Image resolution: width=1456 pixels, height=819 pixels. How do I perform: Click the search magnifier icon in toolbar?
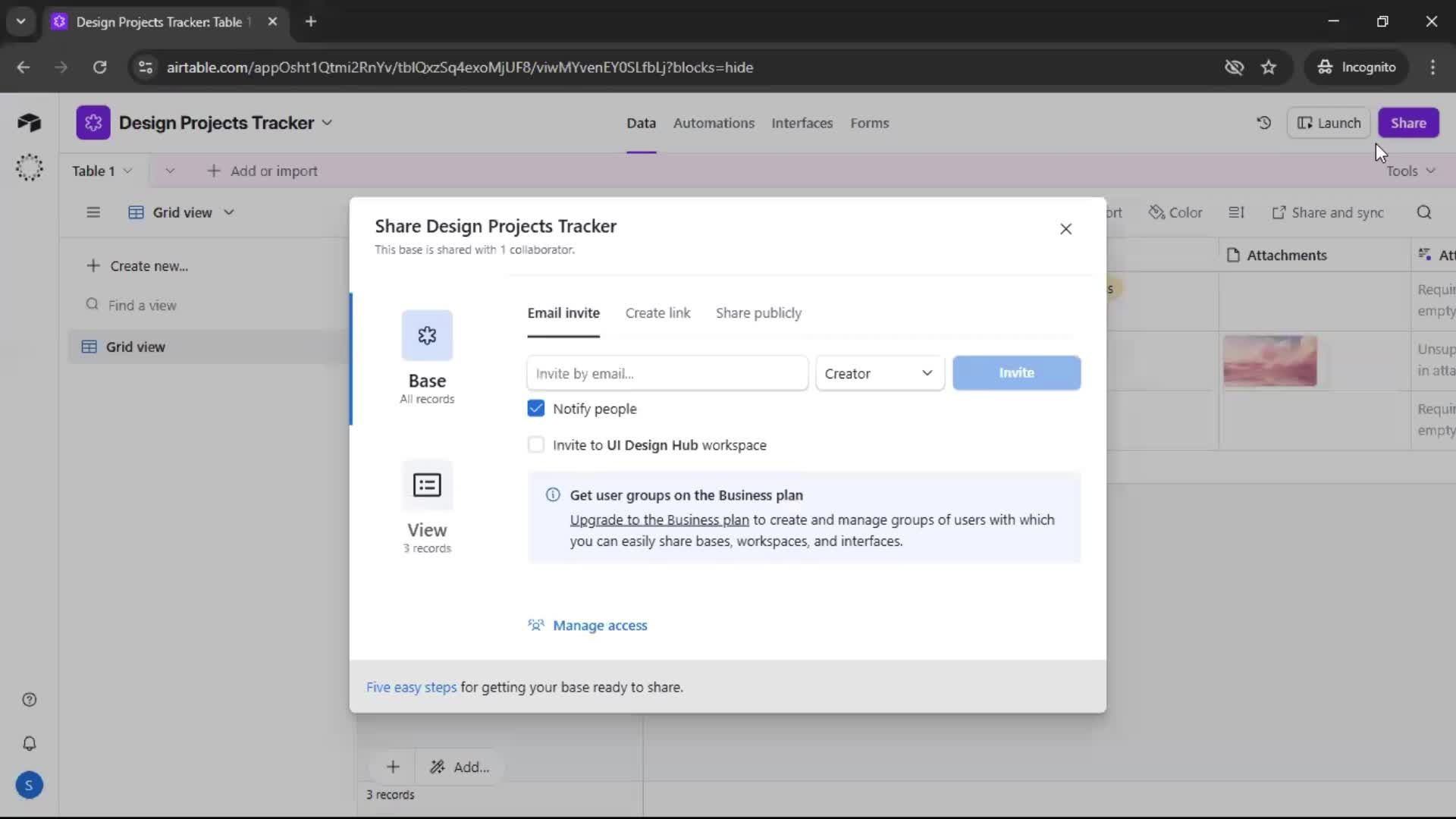pyautogui.click(x=1424, y=212)
